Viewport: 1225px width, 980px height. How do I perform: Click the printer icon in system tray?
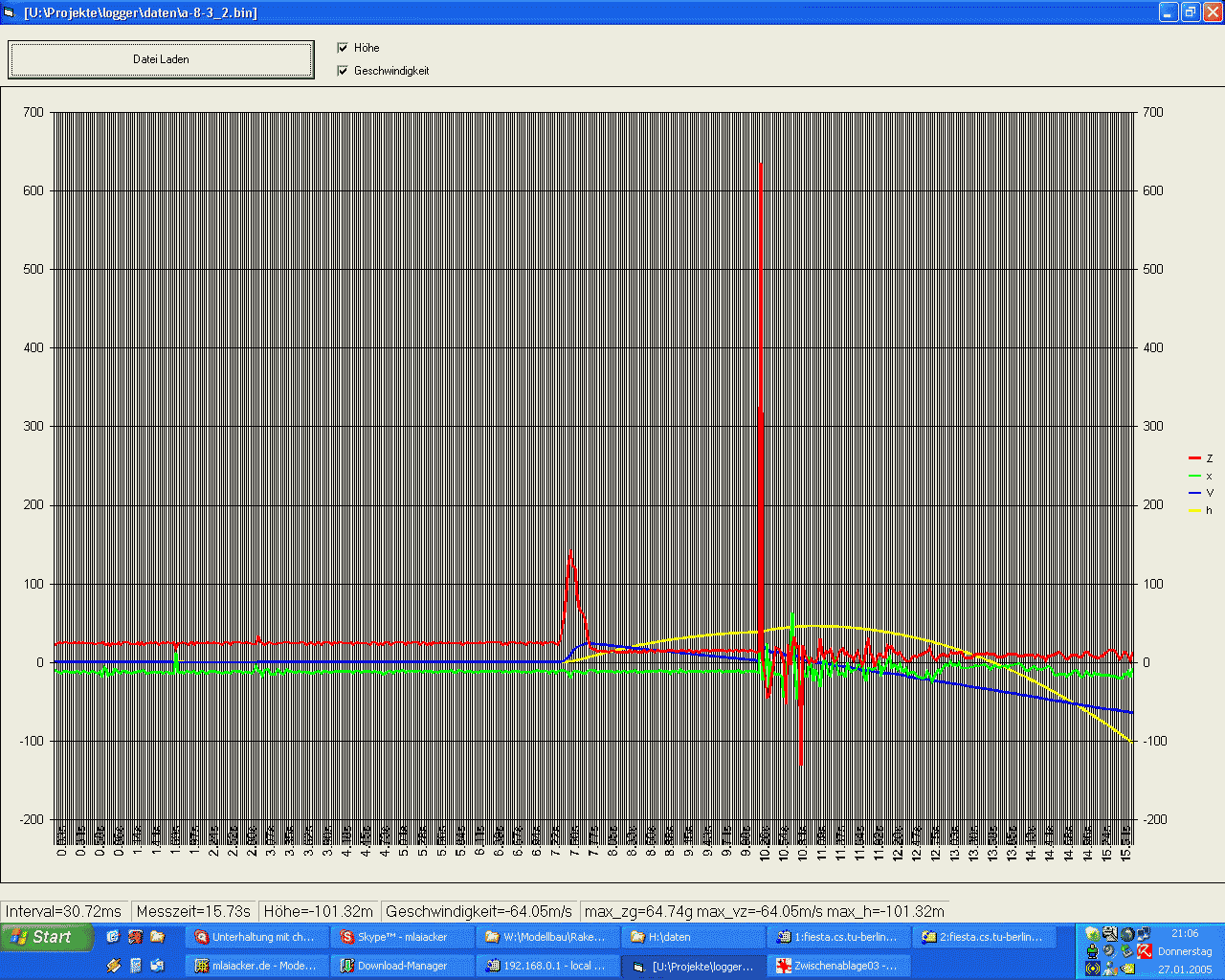[x=1110, y=934]
